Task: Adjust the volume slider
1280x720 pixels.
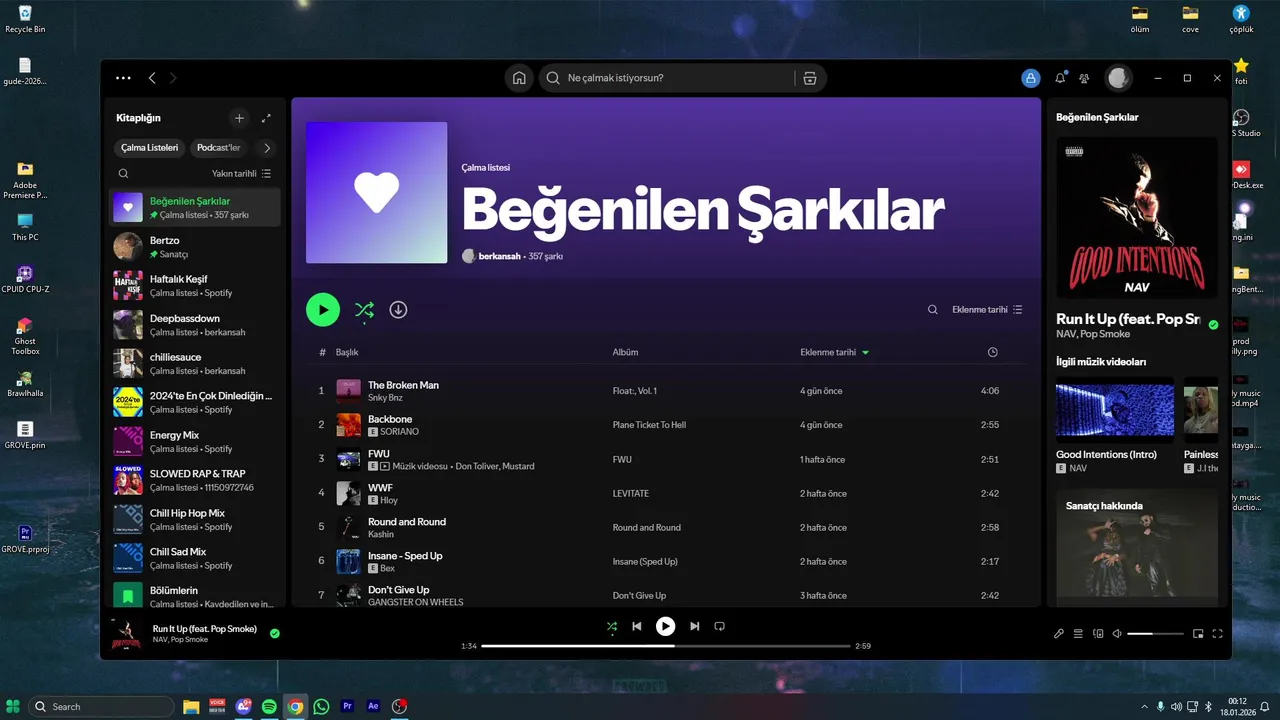Action: (x=1154, y=634)
